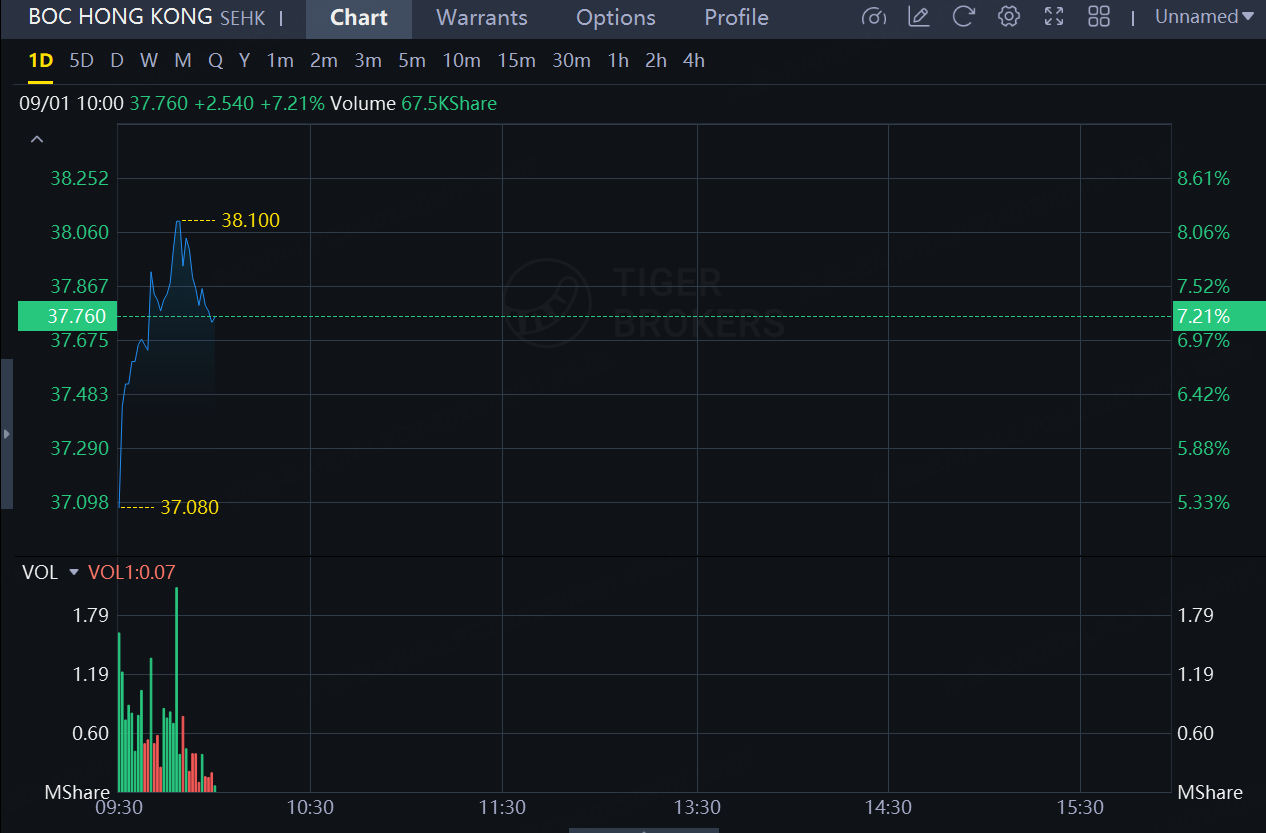Click the tallest green volume bar
This screenshot has height=833, width=1266.
[x=176, y=690]
